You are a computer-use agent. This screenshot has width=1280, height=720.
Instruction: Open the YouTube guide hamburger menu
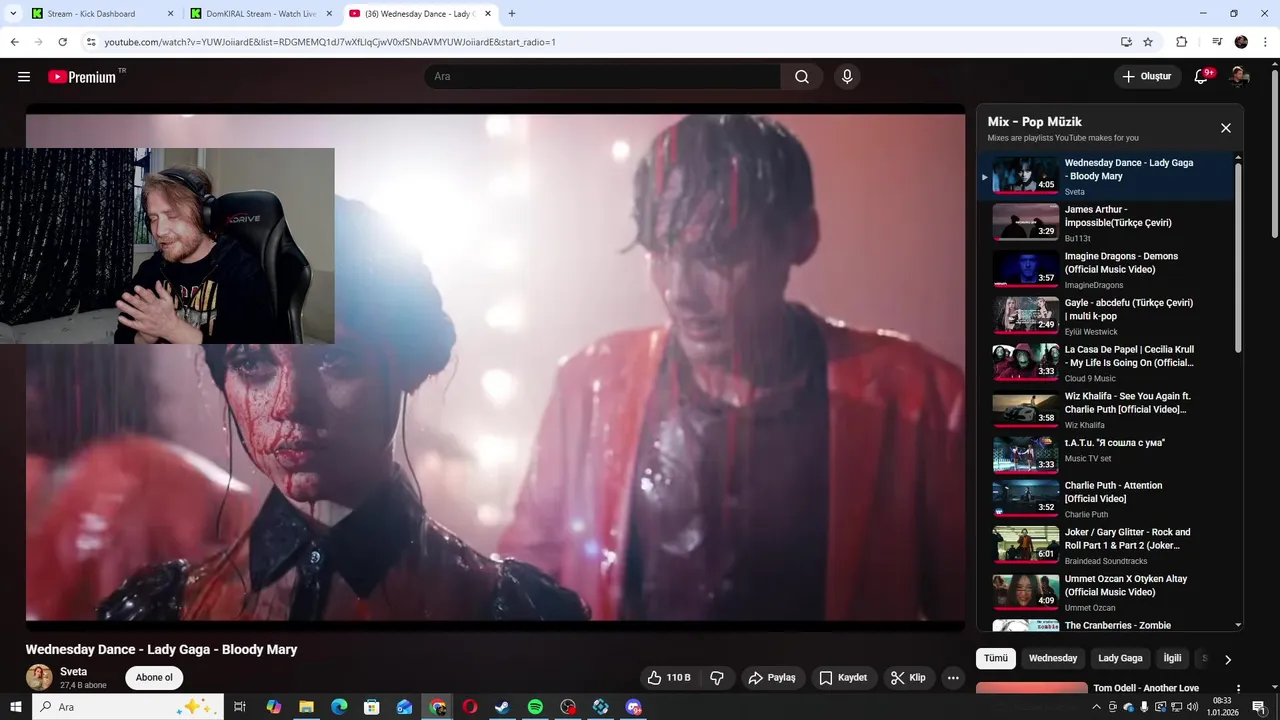(x=24, y=77)
